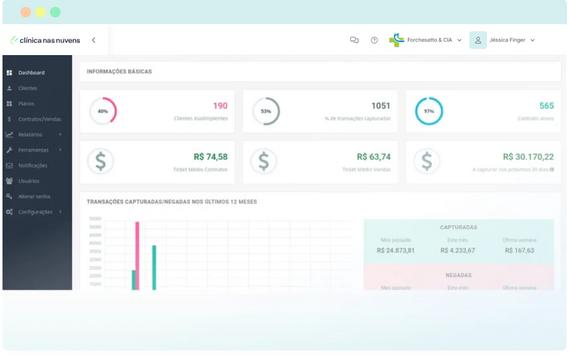
Task: Click the Notificações envelope icon
Action: [x=9, y=165]
